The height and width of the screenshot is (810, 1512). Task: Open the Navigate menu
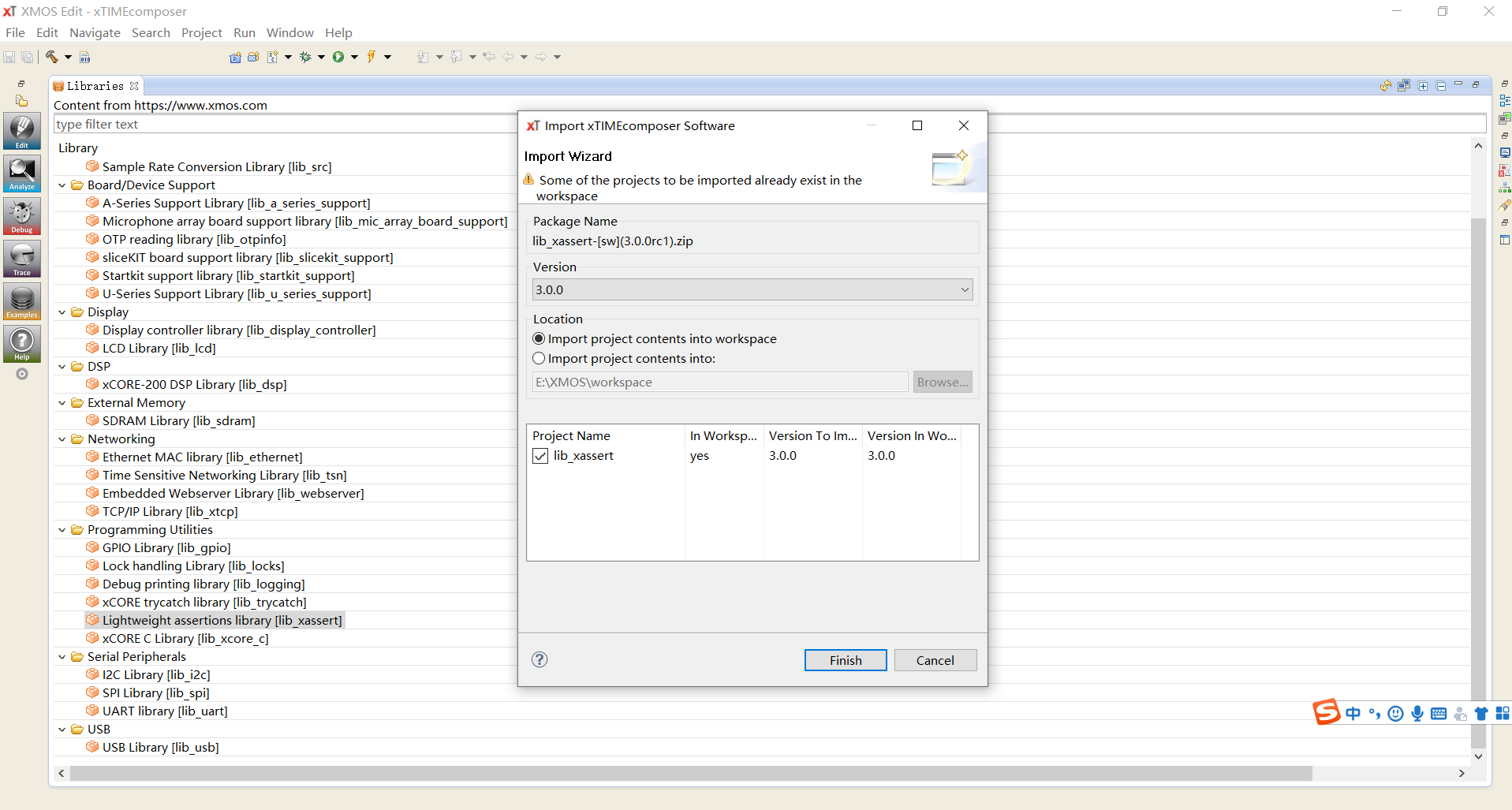[x=95, y=32]
